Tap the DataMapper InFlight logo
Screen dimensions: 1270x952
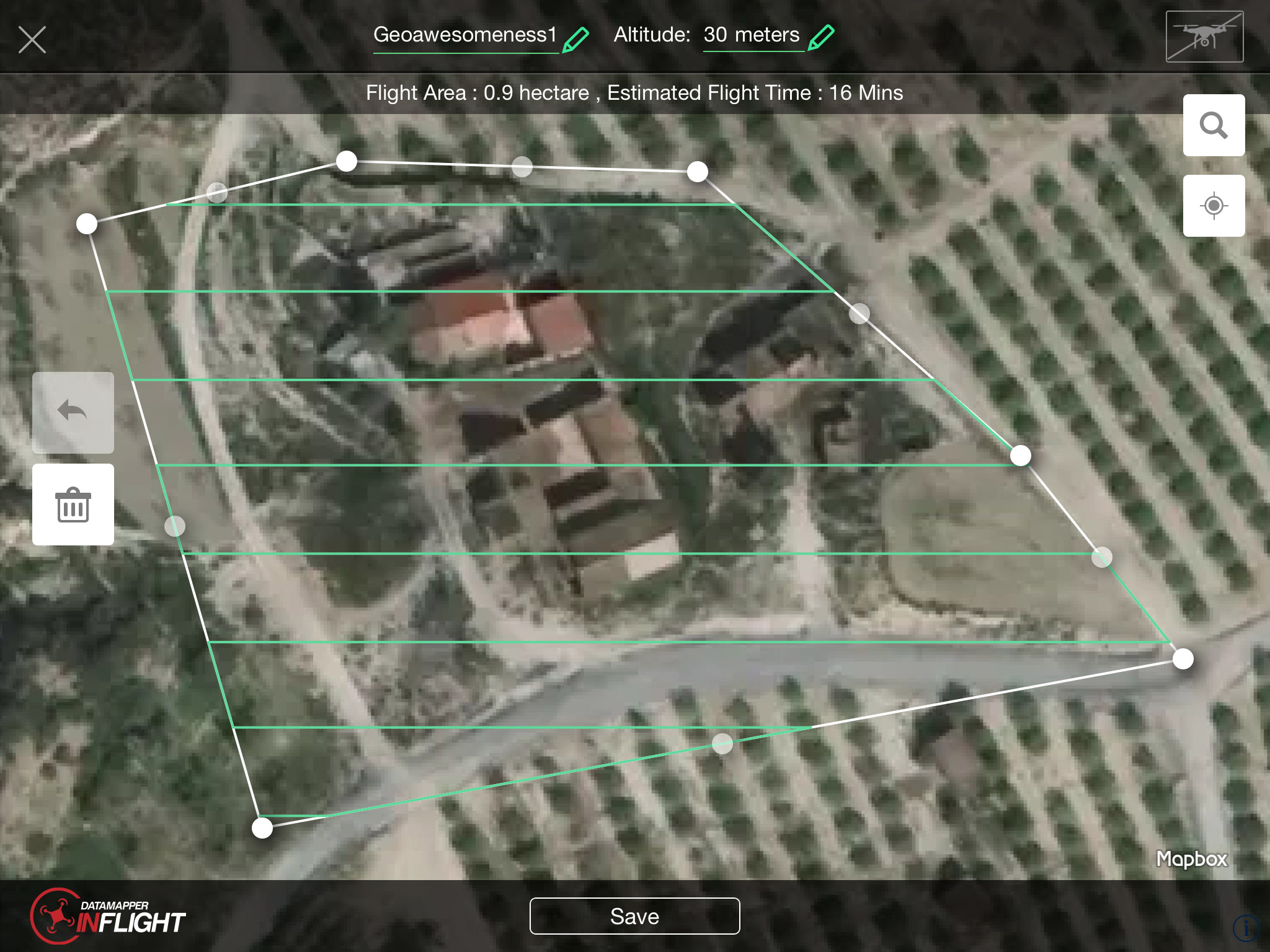tap(108, 916)
